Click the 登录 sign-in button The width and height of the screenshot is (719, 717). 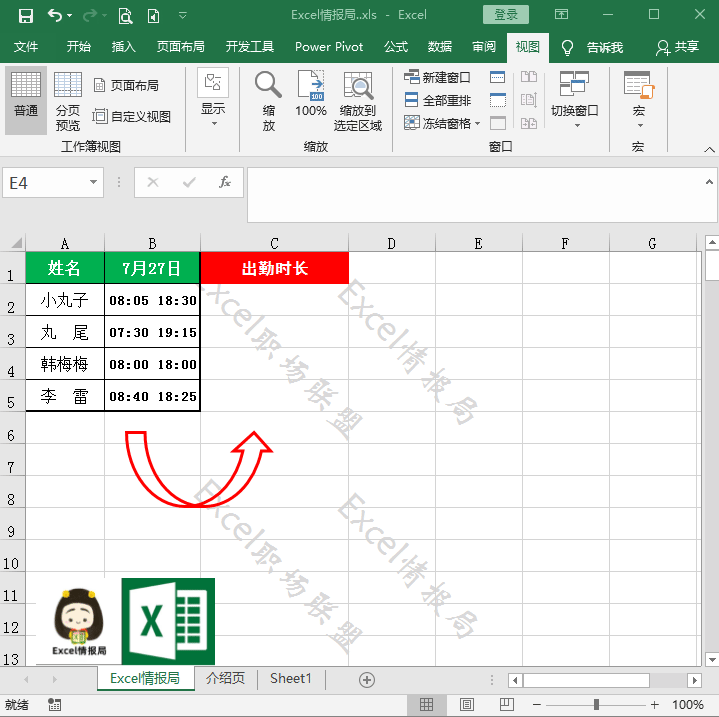pyautogui.click(x=506, y=15)
